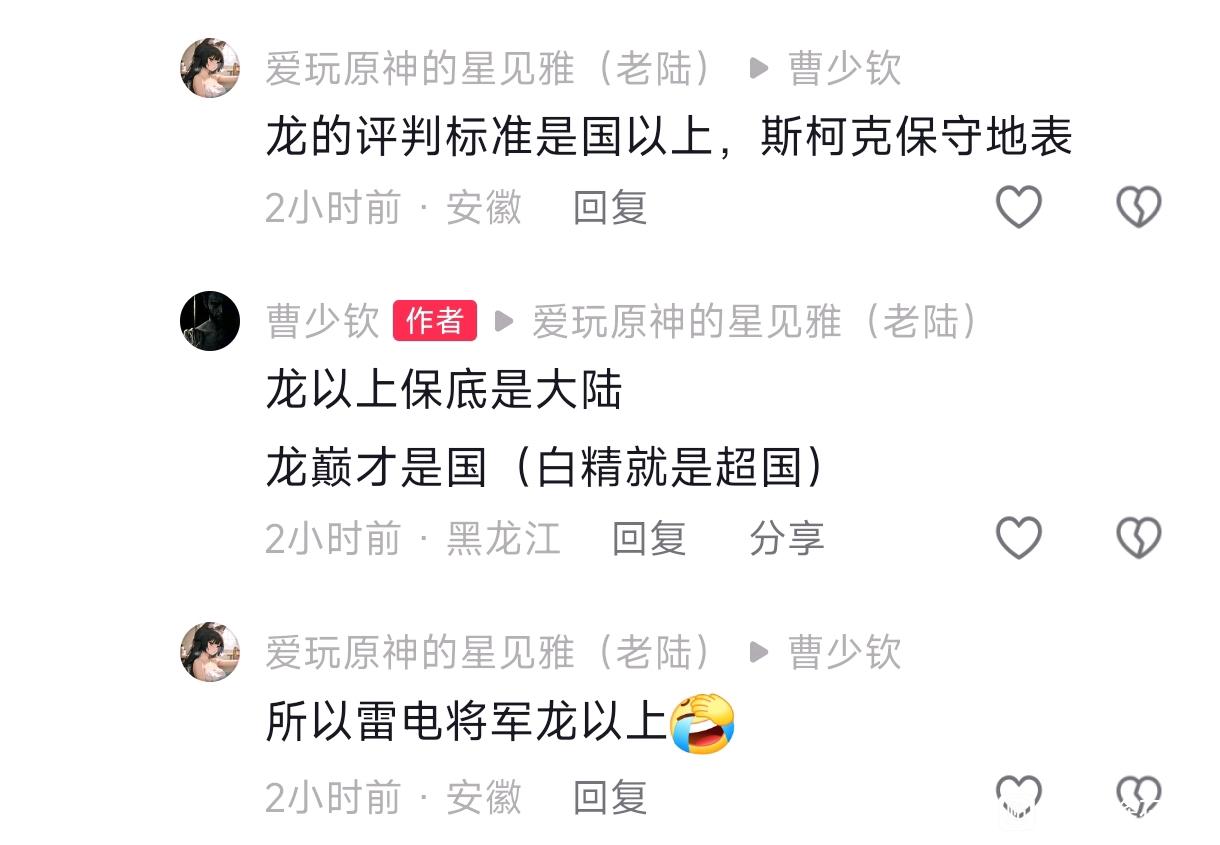Select comment text 龙巅才是国（白精就是超国）

point(547,467)
